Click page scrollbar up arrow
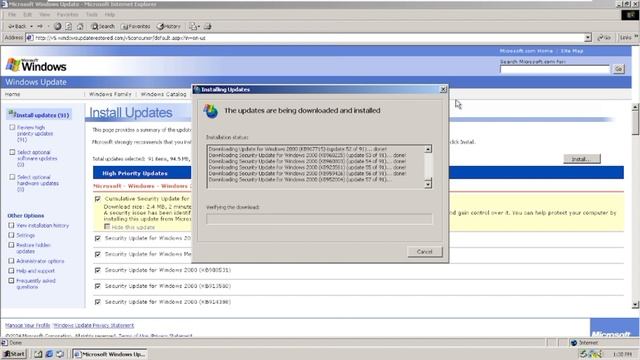The image size is (640, 360). click(x=635, y=107)
